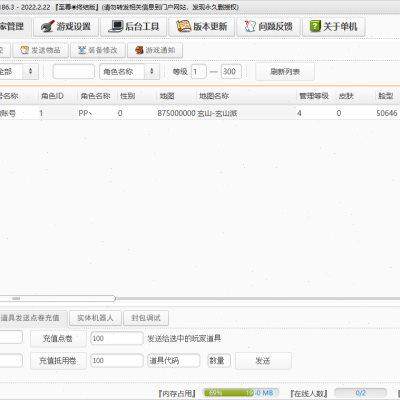Sort by the 角色名称 column header
This screenshot has height=400, width=400.
pos(95,96)
